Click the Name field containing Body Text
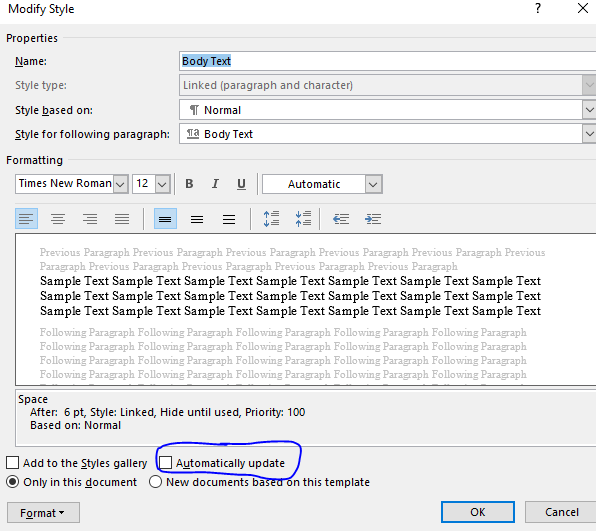 (387, 61)
